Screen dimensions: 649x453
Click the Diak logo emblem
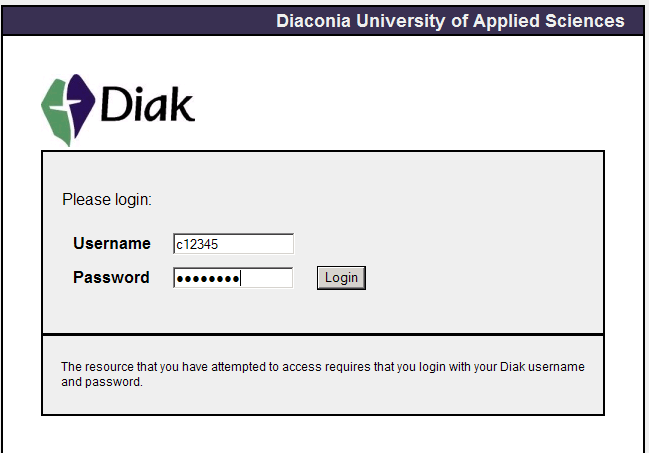pyautogui.click(x=68, y=110)
